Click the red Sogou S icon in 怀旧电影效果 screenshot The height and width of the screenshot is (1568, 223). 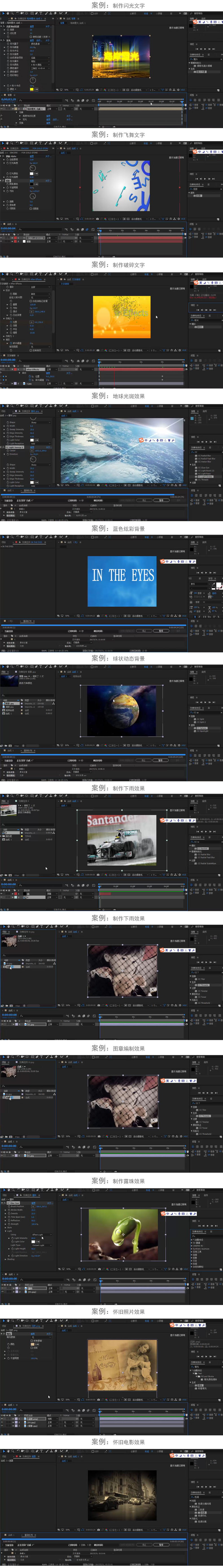click(172, 1455)
